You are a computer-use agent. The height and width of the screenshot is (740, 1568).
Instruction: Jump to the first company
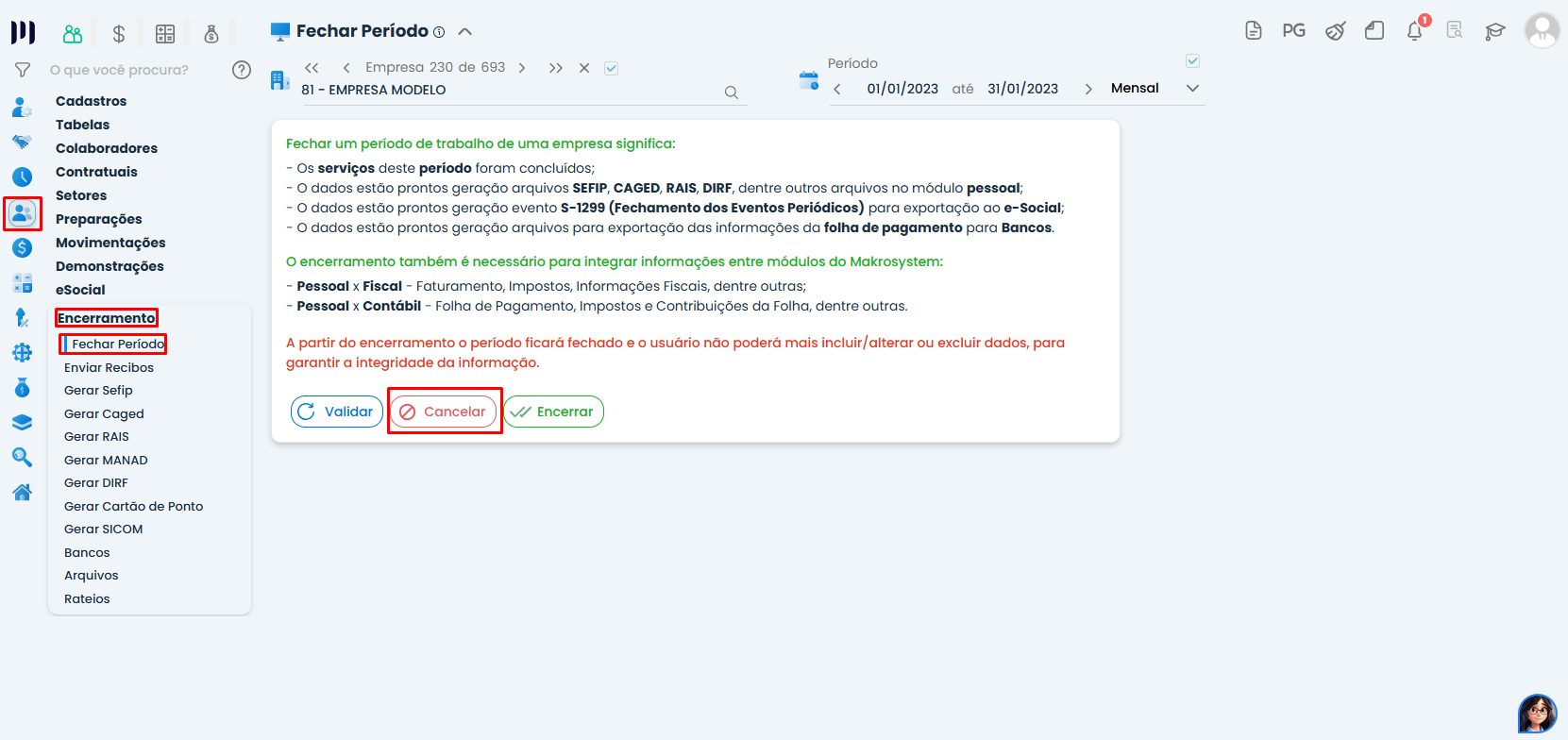click(x=312, y=68)
